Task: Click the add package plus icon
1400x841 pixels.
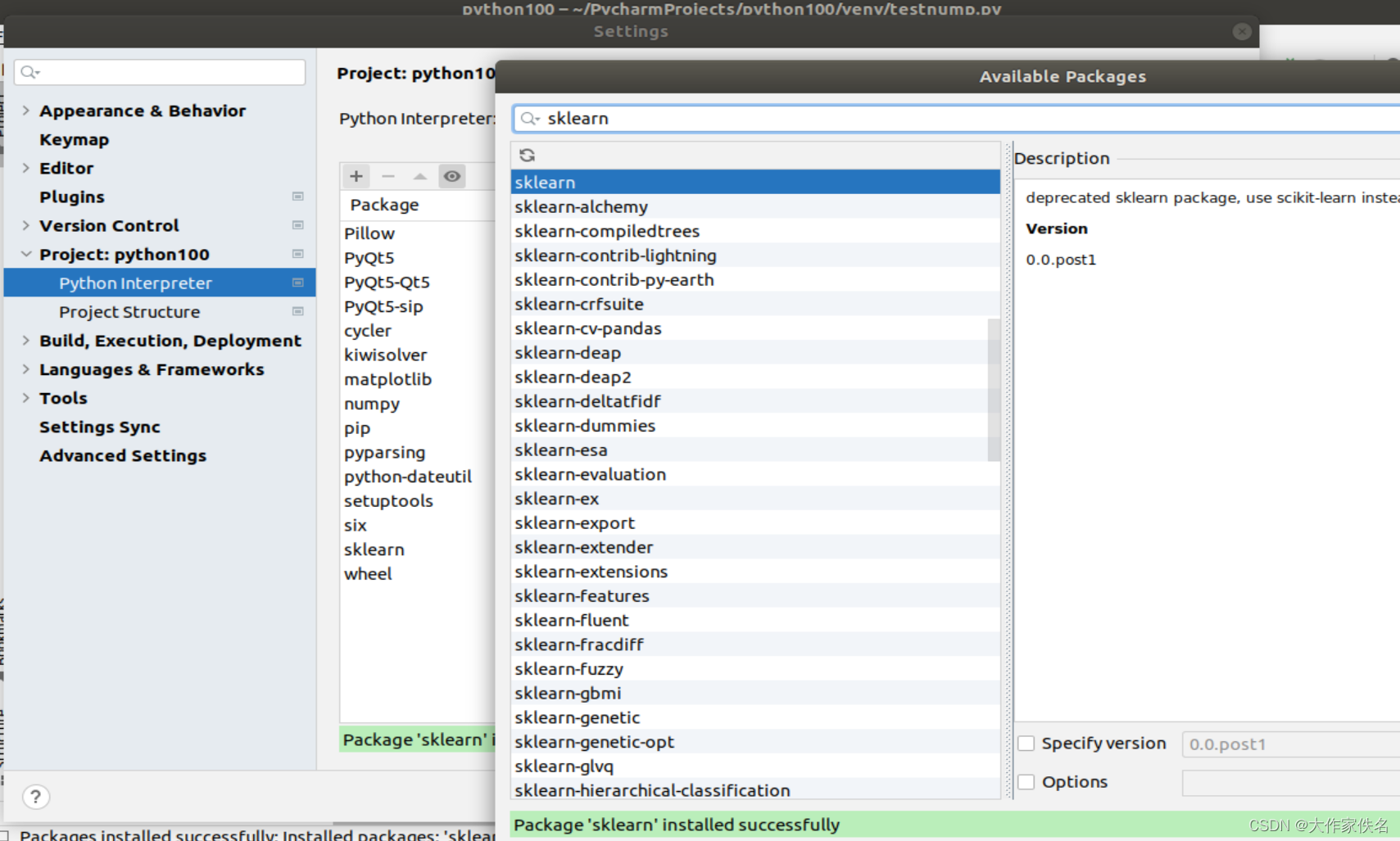Action: (356, 176)
